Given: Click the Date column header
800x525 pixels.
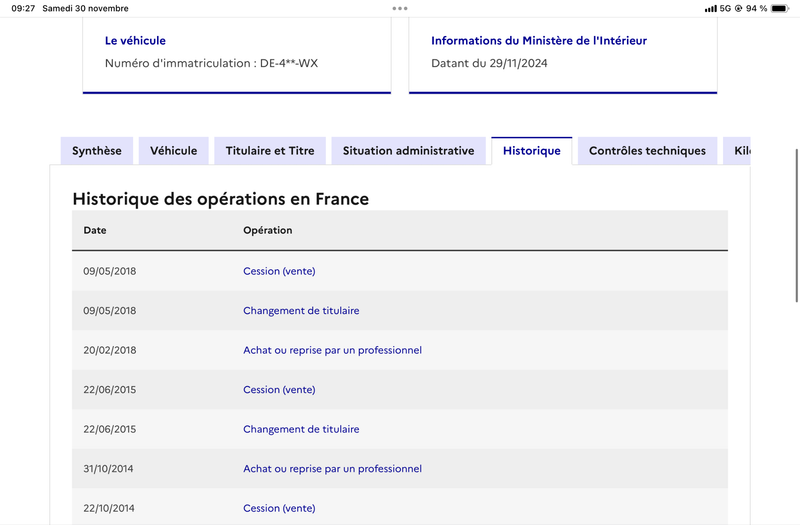Looking at the screenshot, I should pos(95,230).
